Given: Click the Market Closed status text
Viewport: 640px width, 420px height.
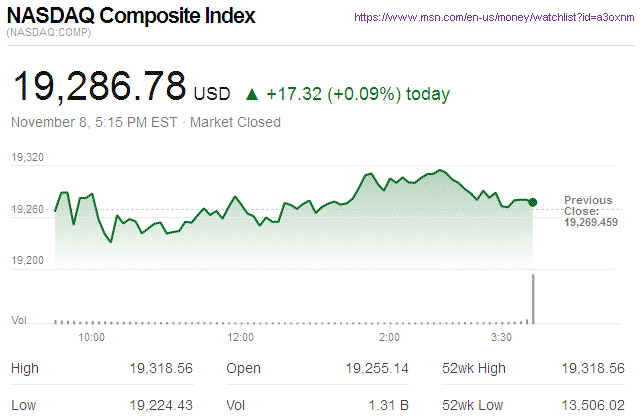Looking at the screenshot, I should (x=235, y=123).
